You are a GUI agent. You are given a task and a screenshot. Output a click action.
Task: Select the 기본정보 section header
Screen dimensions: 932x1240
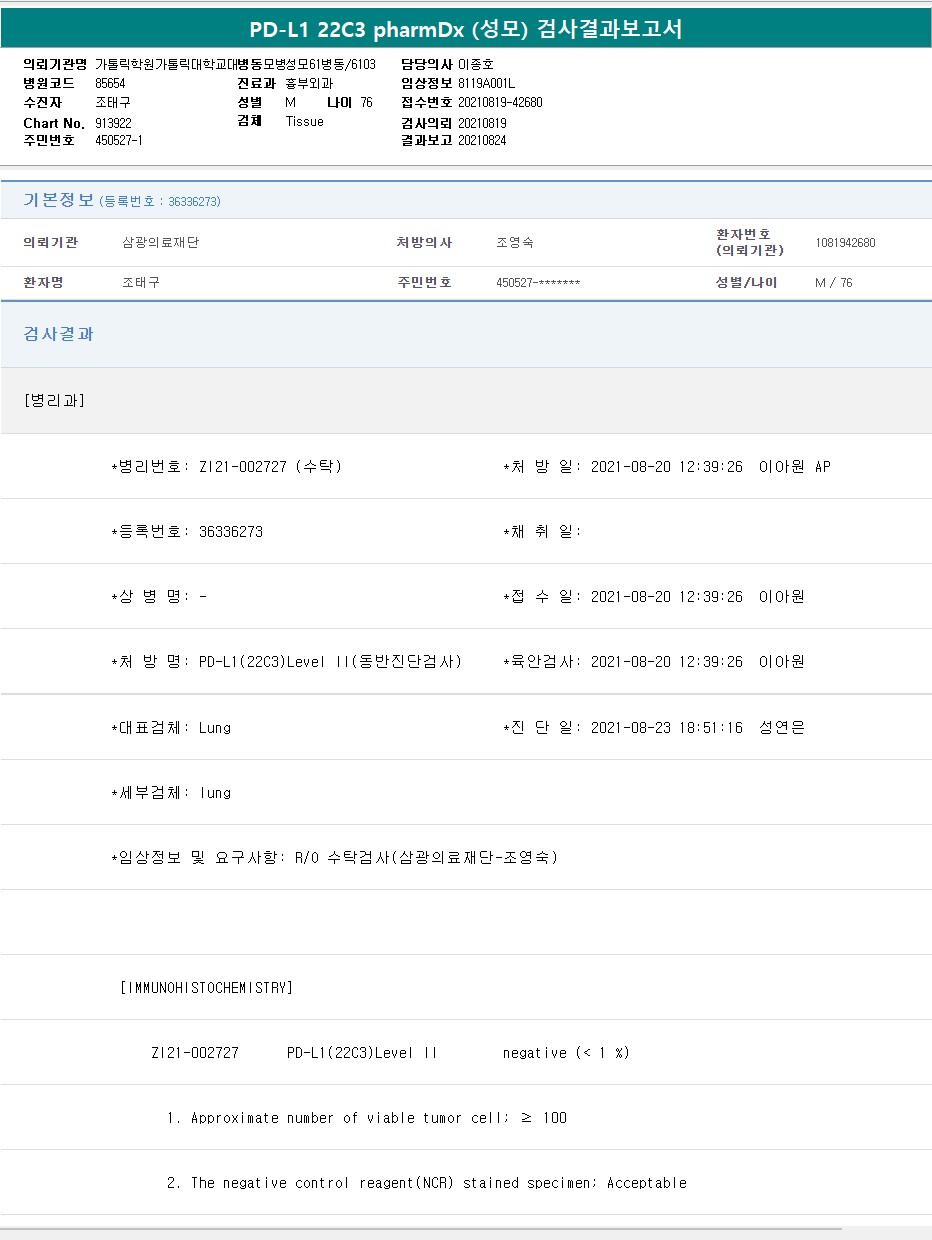pyautogui.click(x=58, y=200)
